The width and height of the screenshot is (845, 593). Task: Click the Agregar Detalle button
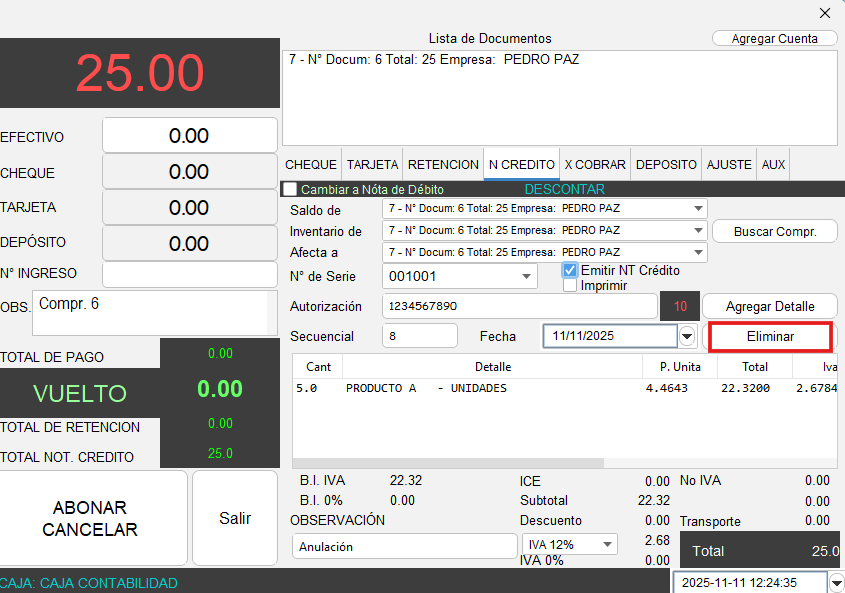pos(769,306)
